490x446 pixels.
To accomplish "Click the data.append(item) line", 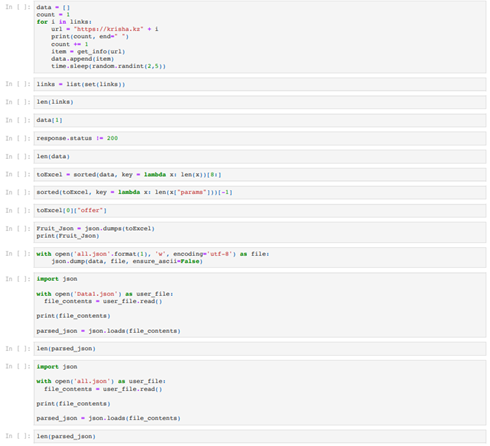I will pyautogui.click(x=82, y=59).
